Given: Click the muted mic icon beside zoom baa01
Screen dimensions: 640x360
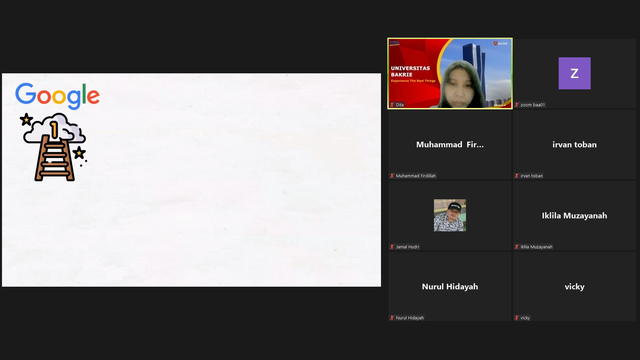Looking at the screenshot, I should click(x=517, y=105).
